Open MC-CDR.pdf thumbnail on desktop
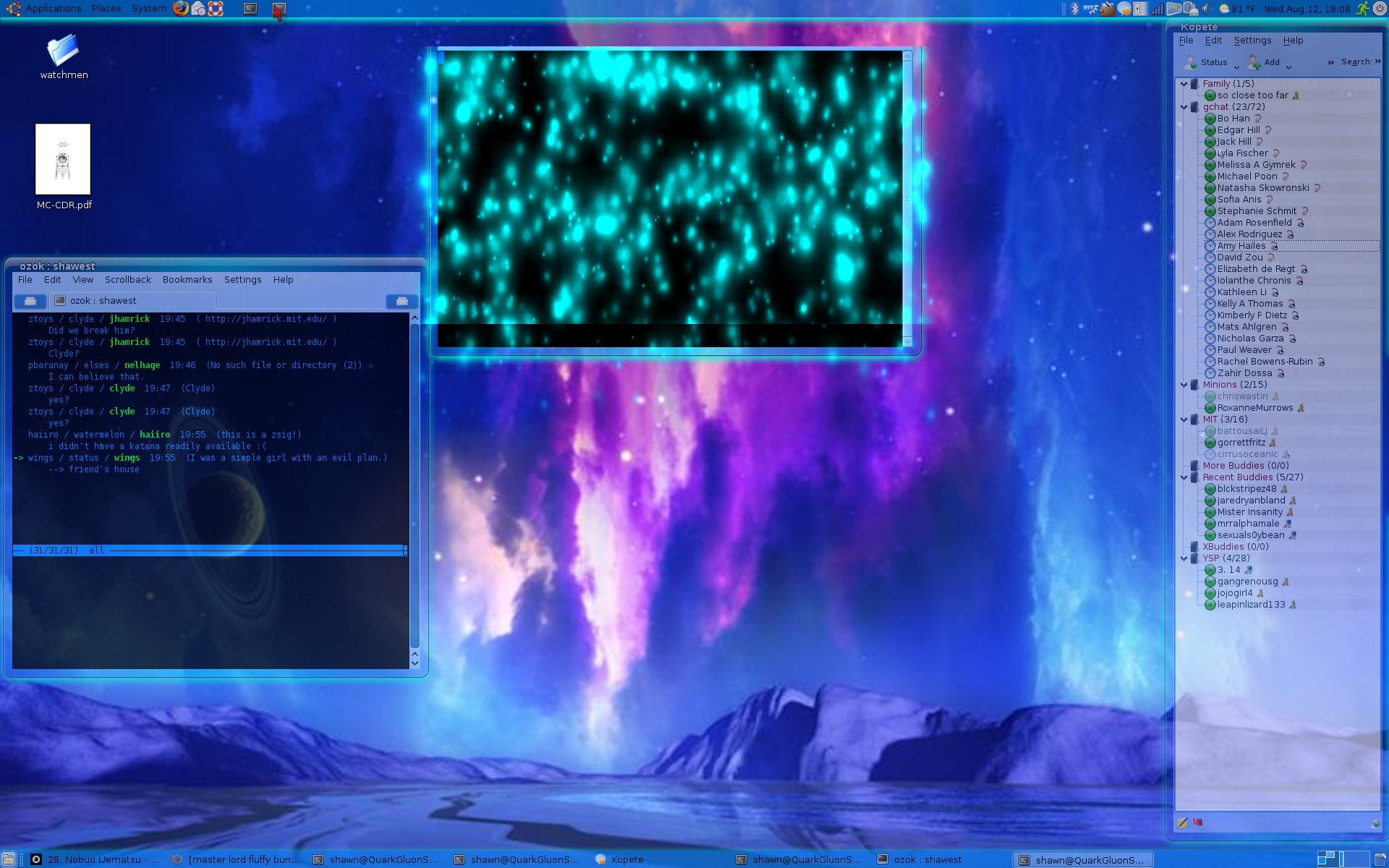1389x868 pixels. (x=63, y=159)
